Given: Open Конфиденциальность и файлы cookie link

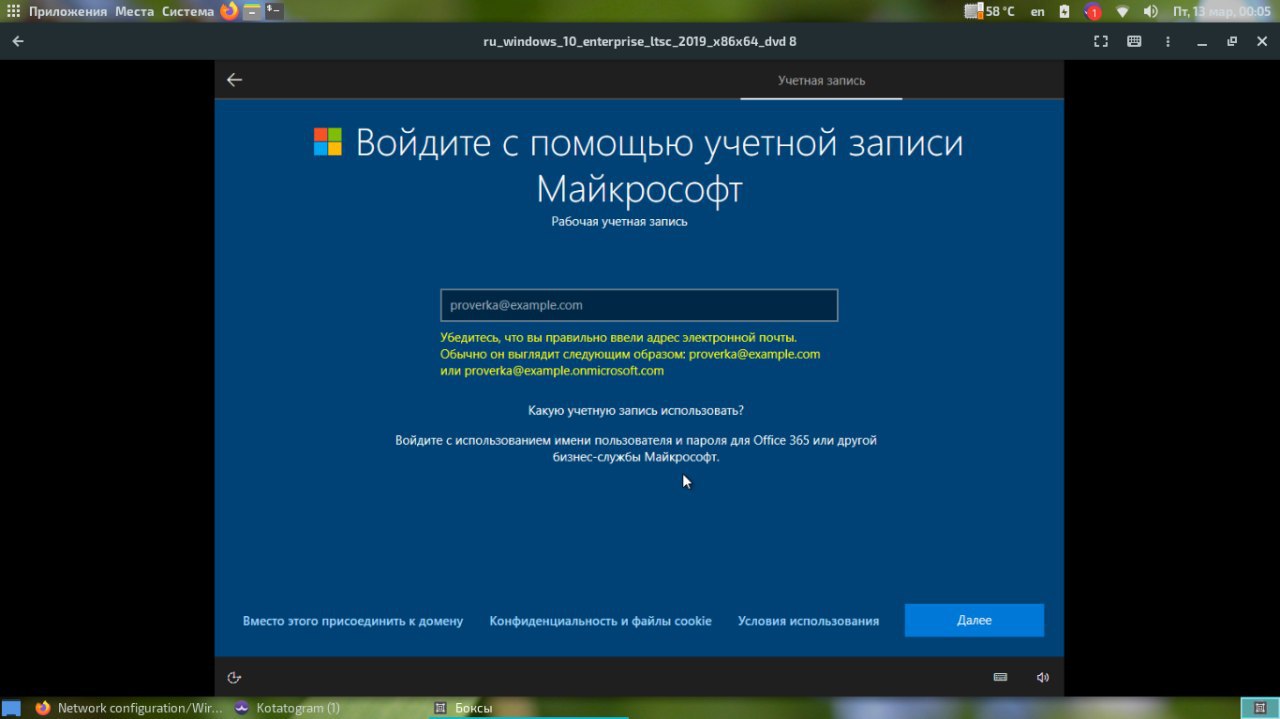Looking at the screenshot, I should pos(600,621).
